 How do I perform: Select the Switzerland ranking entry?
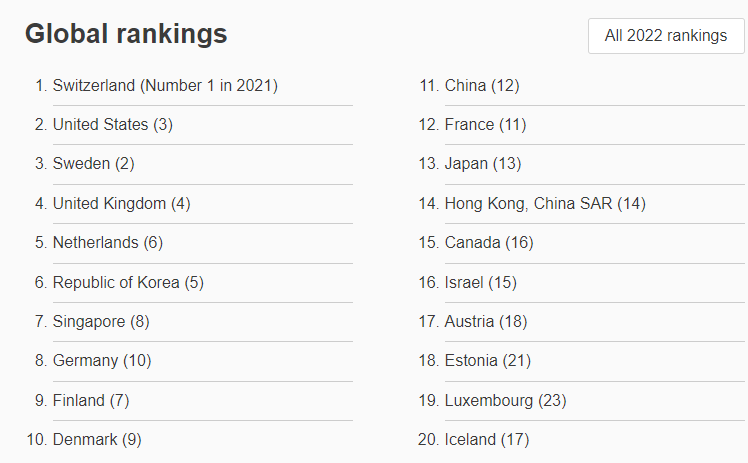coord(165,86)
